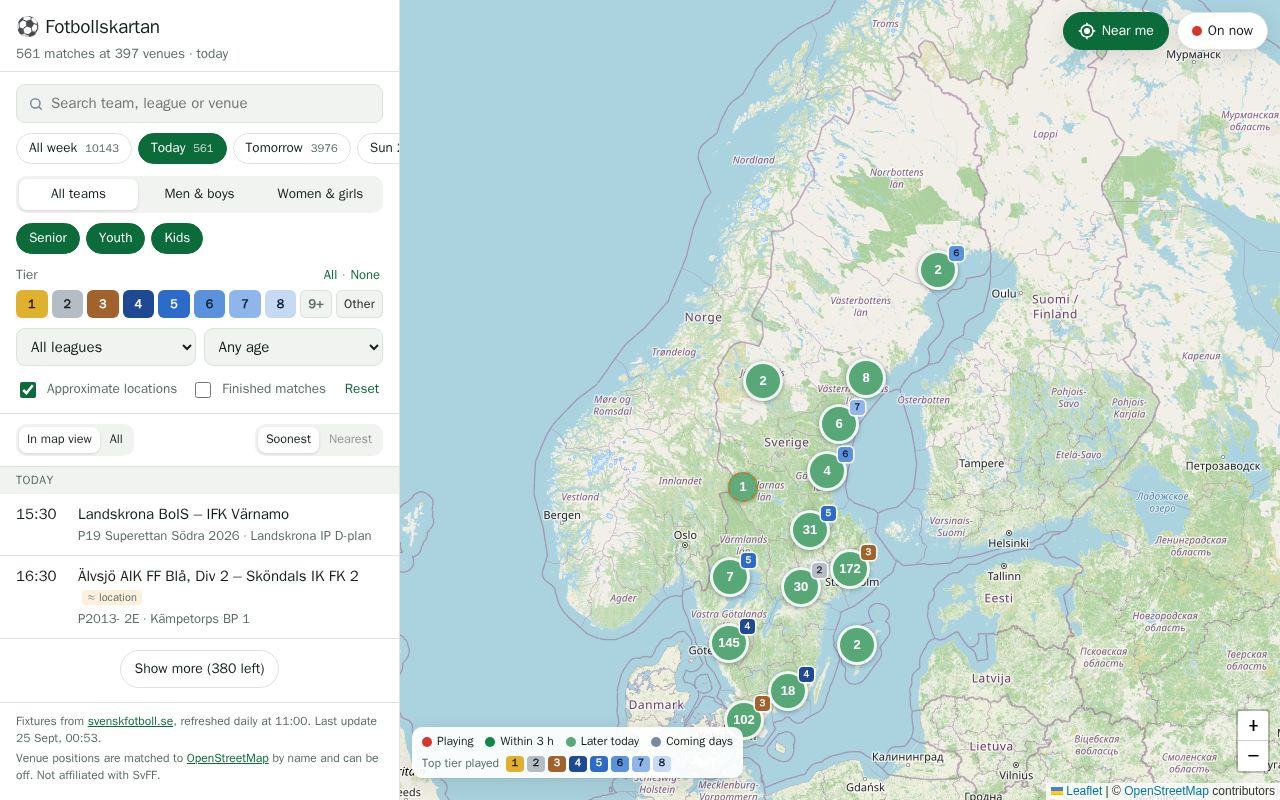The image size is (1280, 800).
Task: Click Show more (380 left) button
Action: [199, 669]
